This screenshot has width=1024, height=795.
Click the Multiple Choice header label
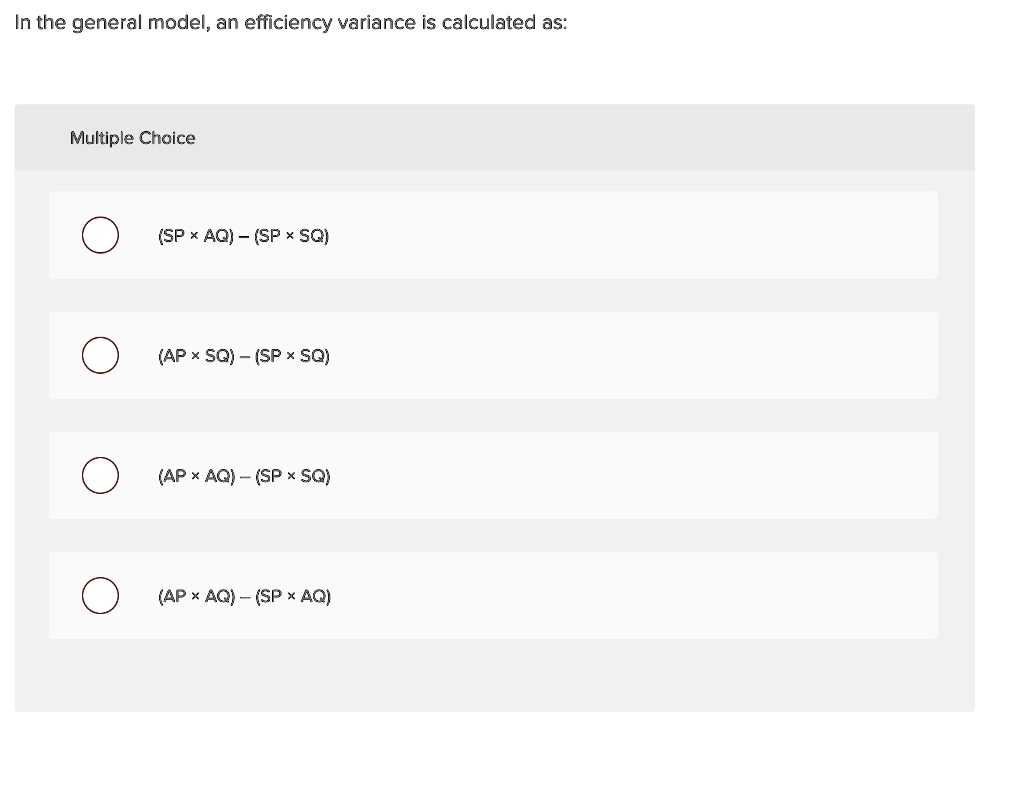[132, 137]
